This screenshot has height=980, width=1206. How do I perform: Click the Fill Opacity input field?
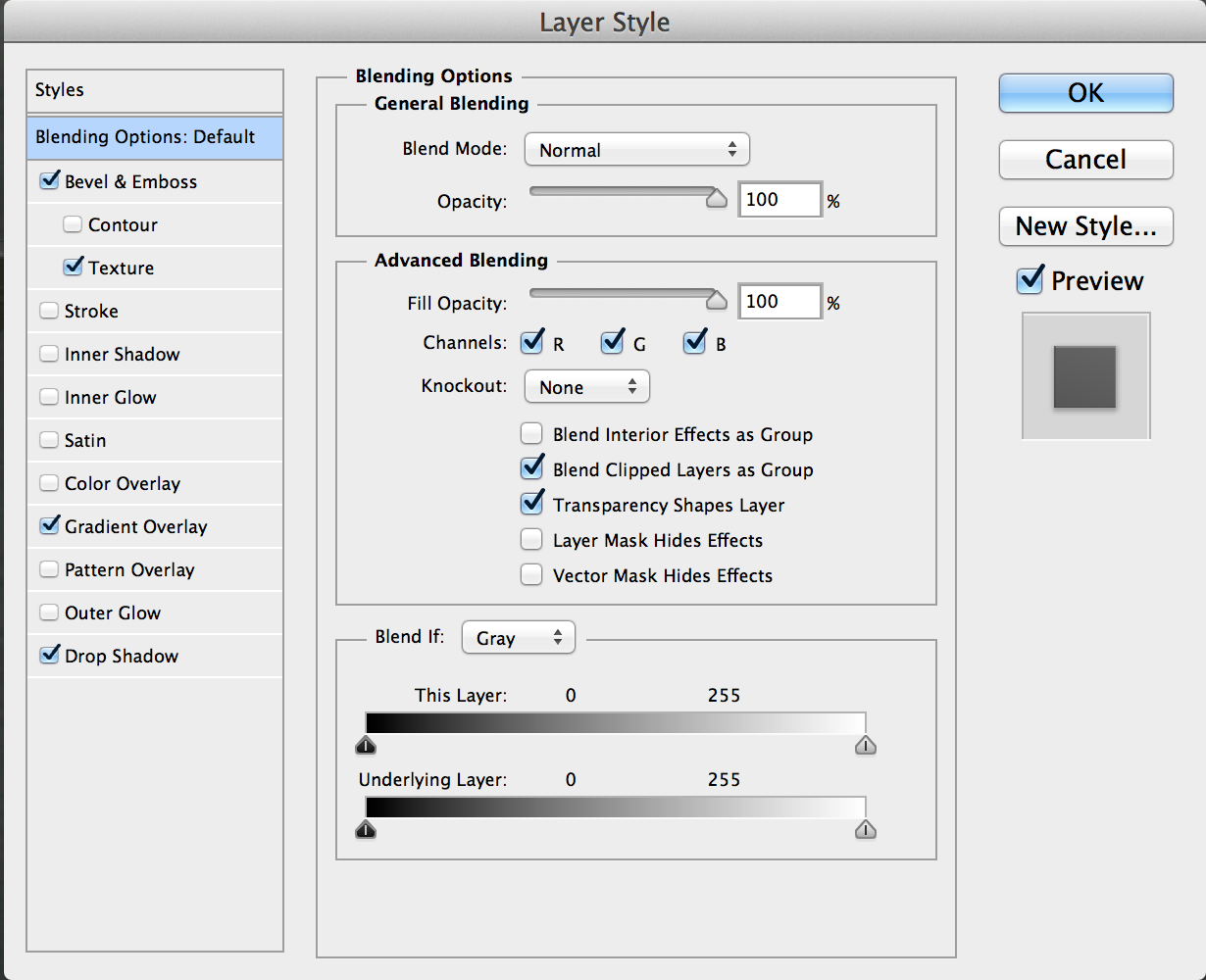[779, 302]
